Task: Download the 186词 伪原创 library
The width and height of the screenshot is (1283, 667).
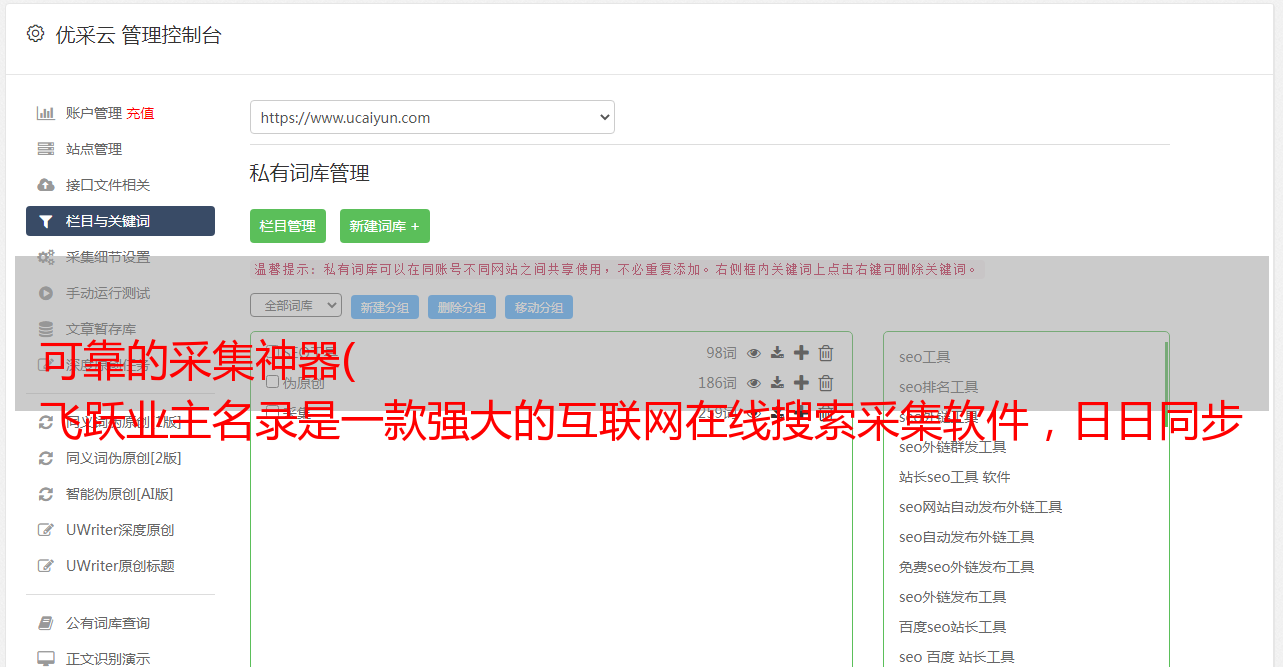Action: pos(777,383)
